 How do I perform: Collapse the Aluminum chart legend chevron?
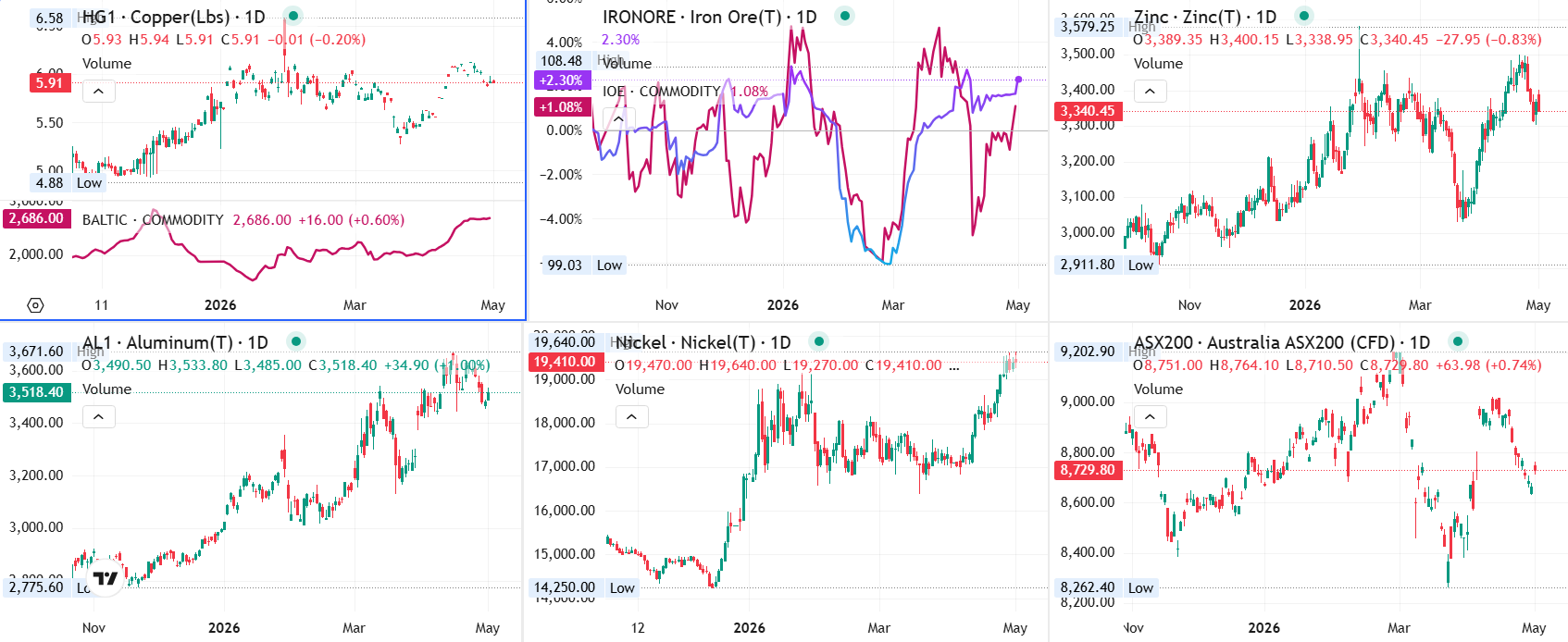point(99,416)
